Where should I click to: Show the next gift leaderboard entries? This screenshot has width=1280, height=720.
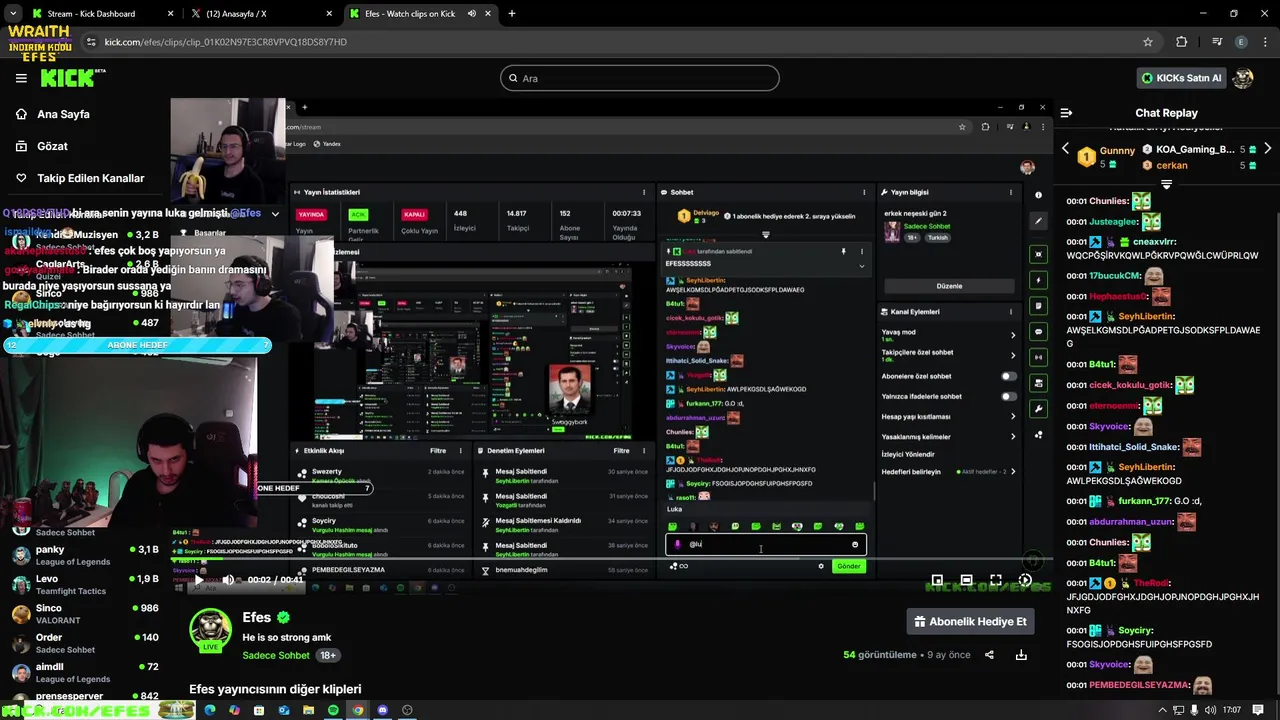(1267, 149)
